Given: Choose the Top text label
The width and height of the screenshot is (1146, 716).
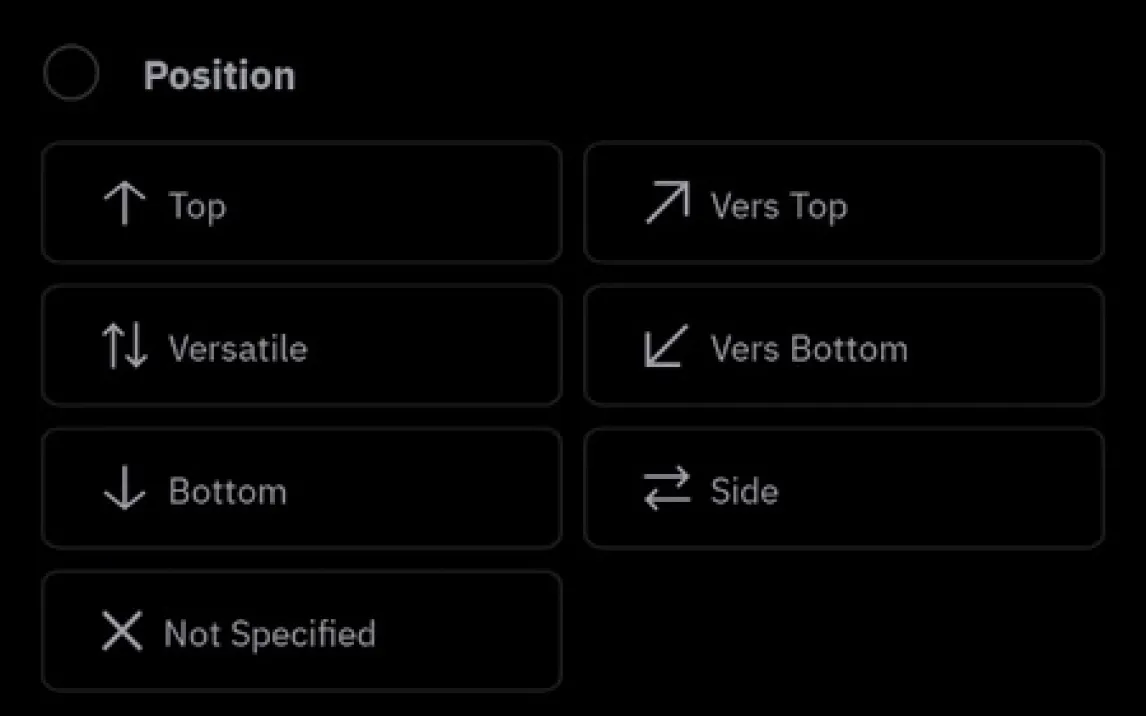Looking at the screenshot, I should (197, 206).
